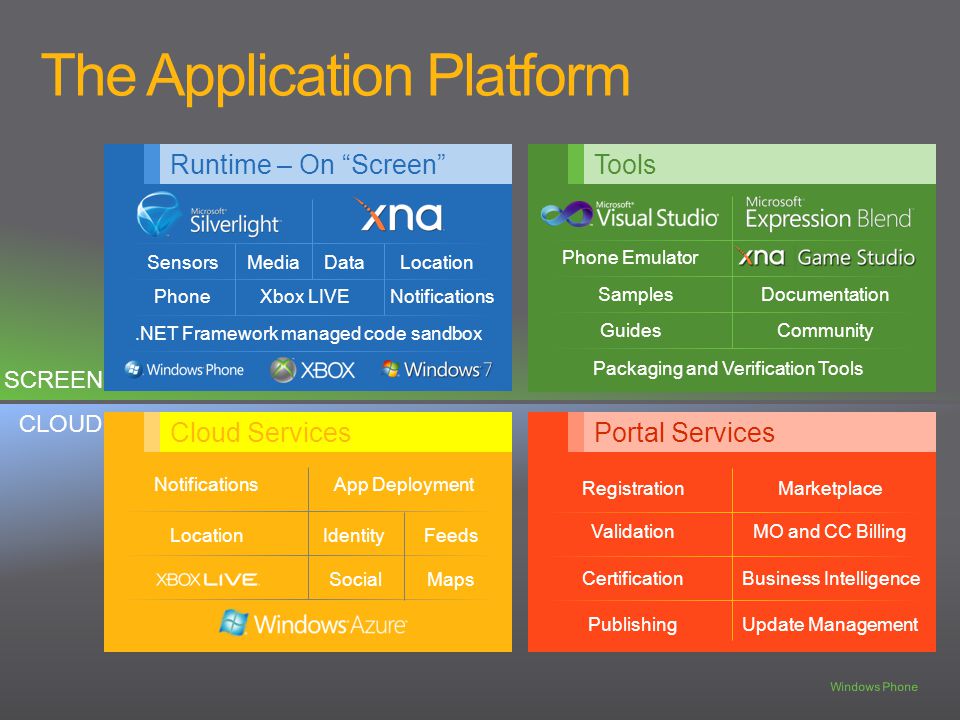Click Media in the Runtime box
This screenshot has width=960, height=720.
click(273, 262)
